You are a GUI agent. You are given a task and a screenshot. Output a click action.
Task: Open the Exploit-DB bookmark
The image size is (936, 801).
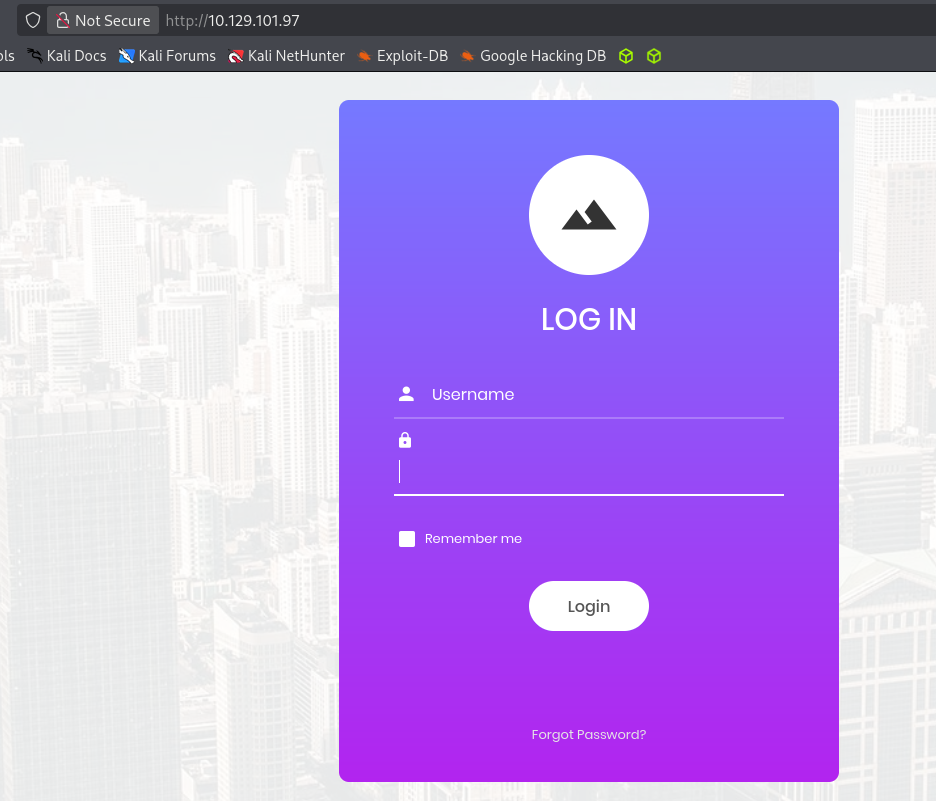click(402, 56)
